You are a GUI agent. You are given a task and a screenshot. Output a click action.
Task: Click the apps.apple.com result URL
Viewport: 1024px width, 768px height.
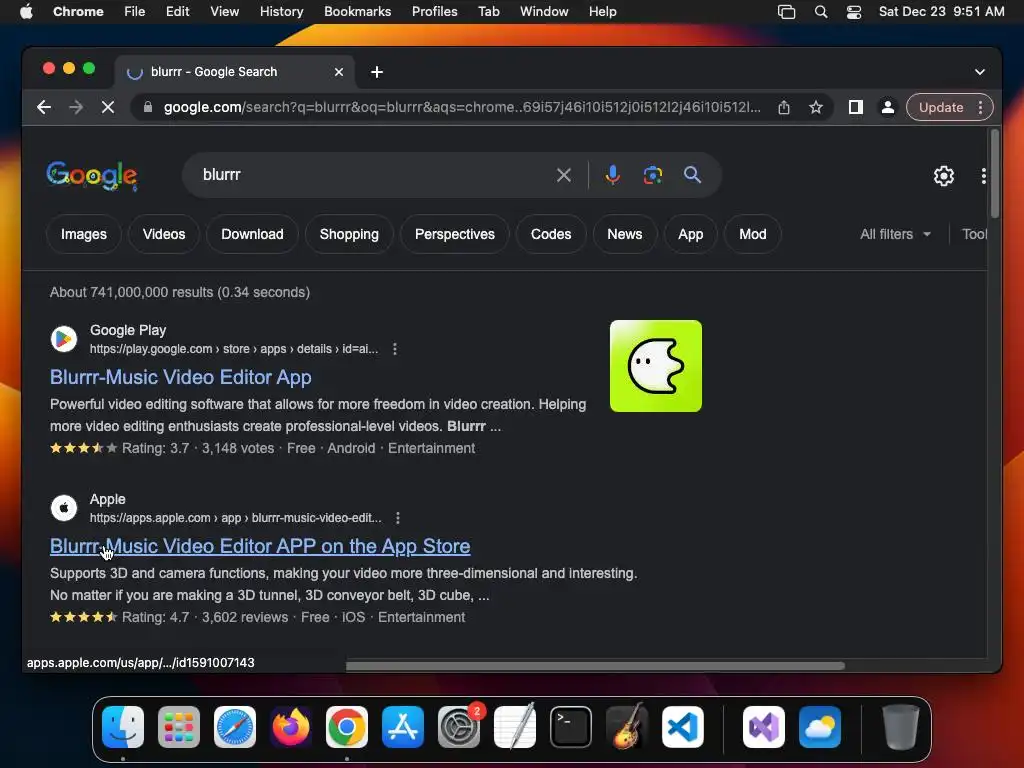[235, 518]
